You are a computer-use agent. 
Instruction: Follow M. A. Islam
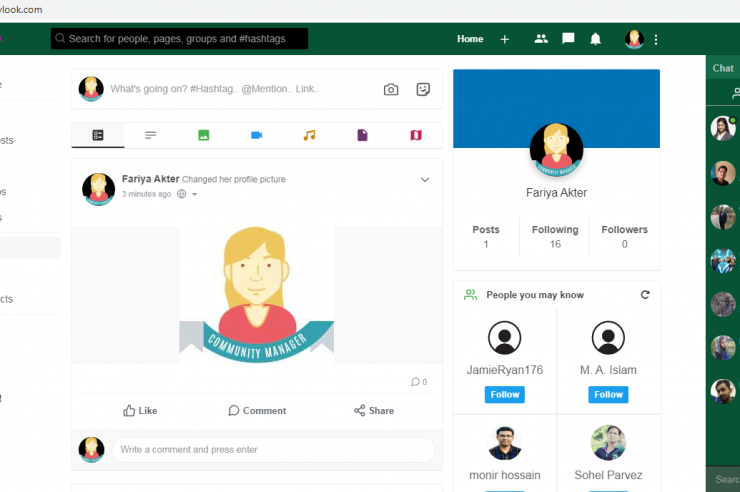coord(608,394)
